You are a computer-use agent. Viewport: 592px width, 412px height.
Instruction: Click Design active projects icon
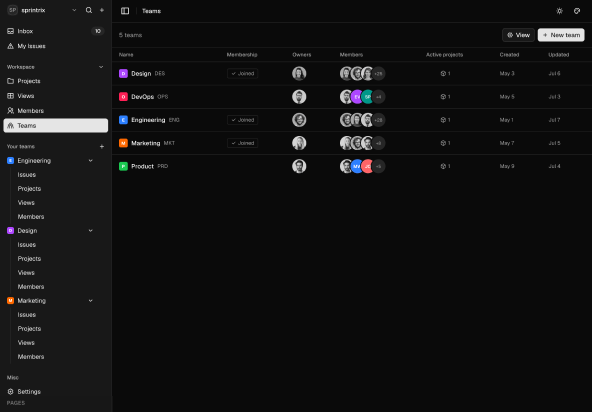pos(443,73)
